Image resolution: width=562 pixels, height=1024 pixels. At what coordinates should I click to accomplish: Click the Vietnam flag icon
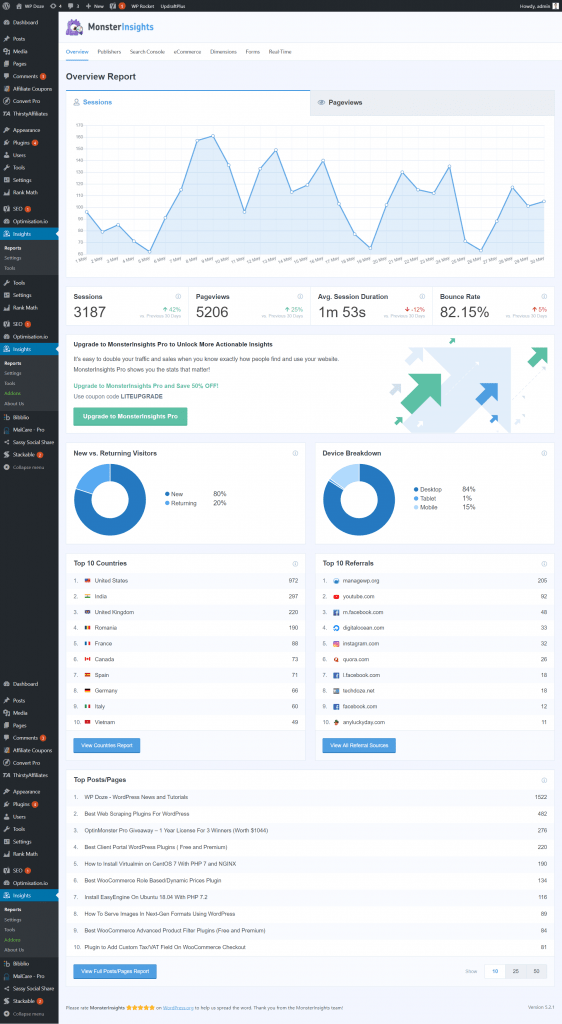[x=87, y=722]
